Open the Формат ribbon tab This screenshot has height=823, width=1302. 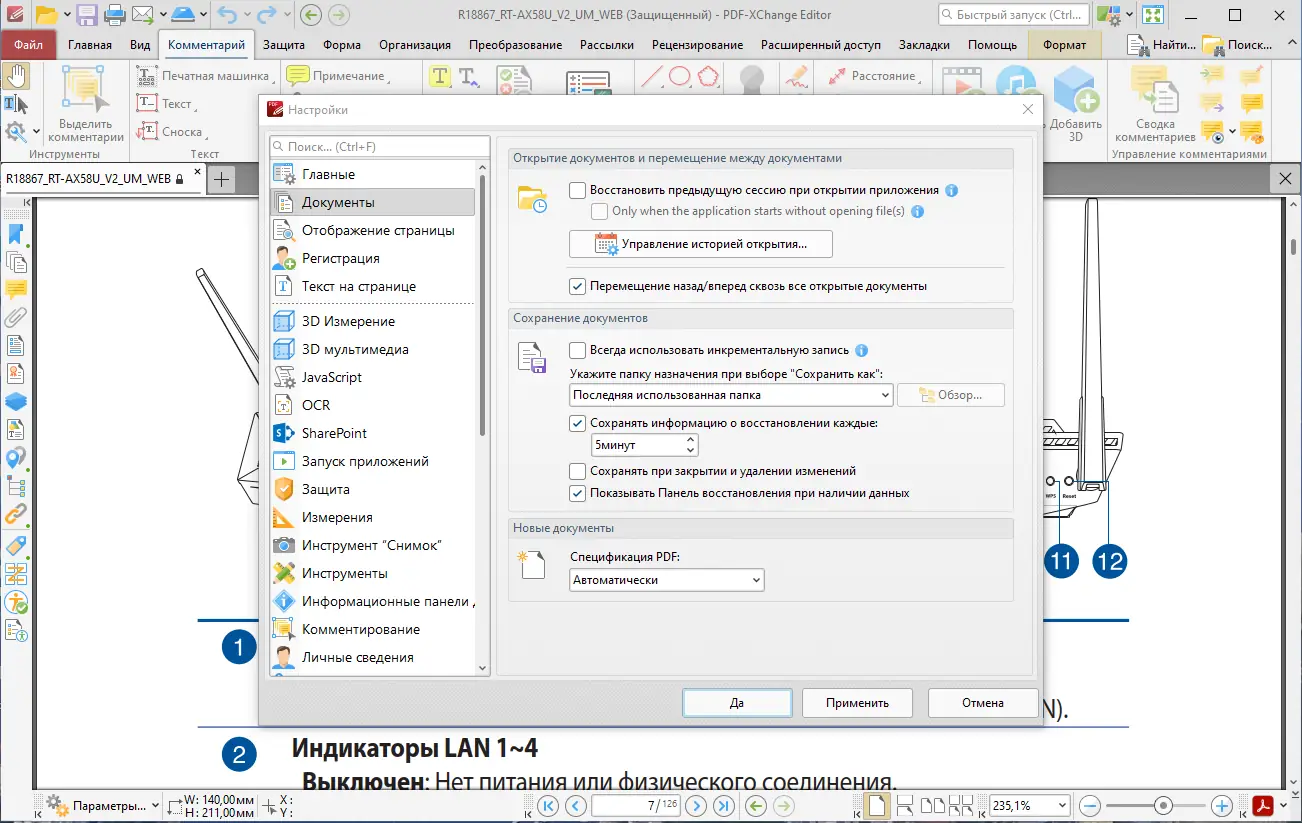[1064, 45]
